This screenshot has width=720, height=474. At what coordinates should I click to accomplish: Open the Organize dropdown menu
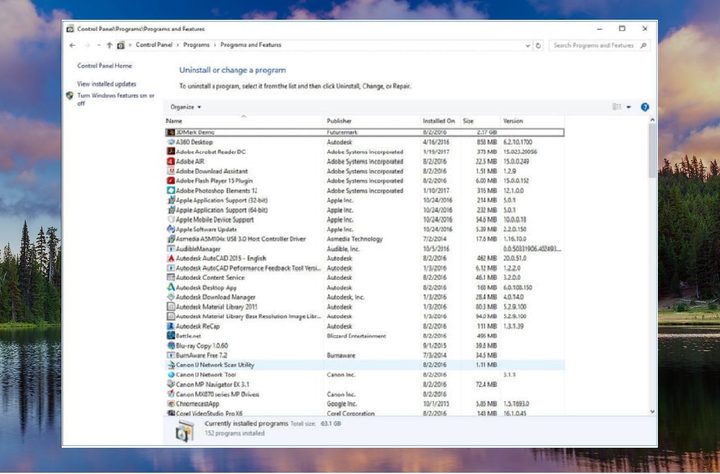click(x=186, y=107)
